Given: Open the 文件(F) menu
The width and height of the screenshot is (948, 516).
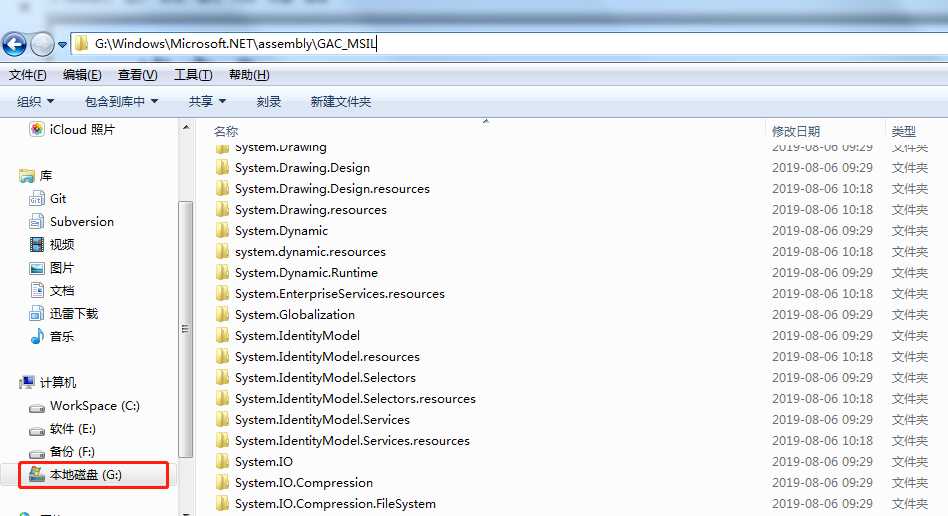Looking at the screenshot, I should [28, 75].
